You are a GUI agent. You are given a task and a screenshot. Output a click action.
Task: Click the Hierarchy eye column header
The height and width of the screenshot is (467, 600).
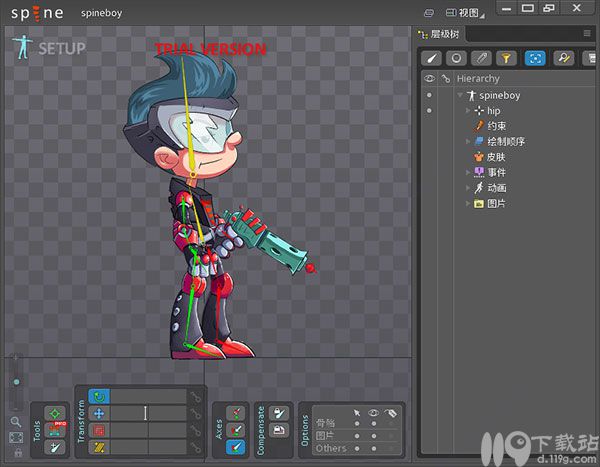tap(429, 78)
